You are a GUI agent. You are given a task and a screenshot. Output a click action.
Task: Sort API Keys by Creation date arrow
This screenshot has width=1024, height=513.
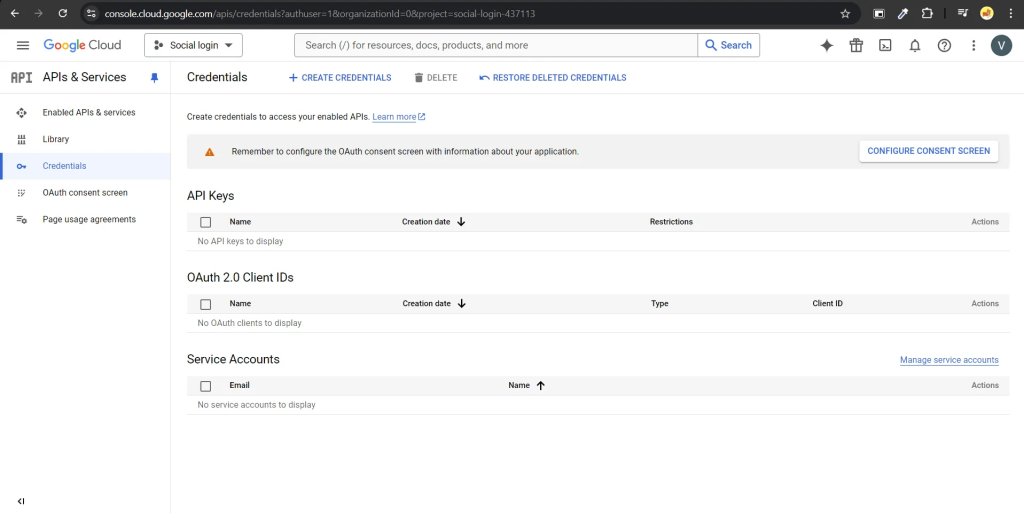coord(461,222)
